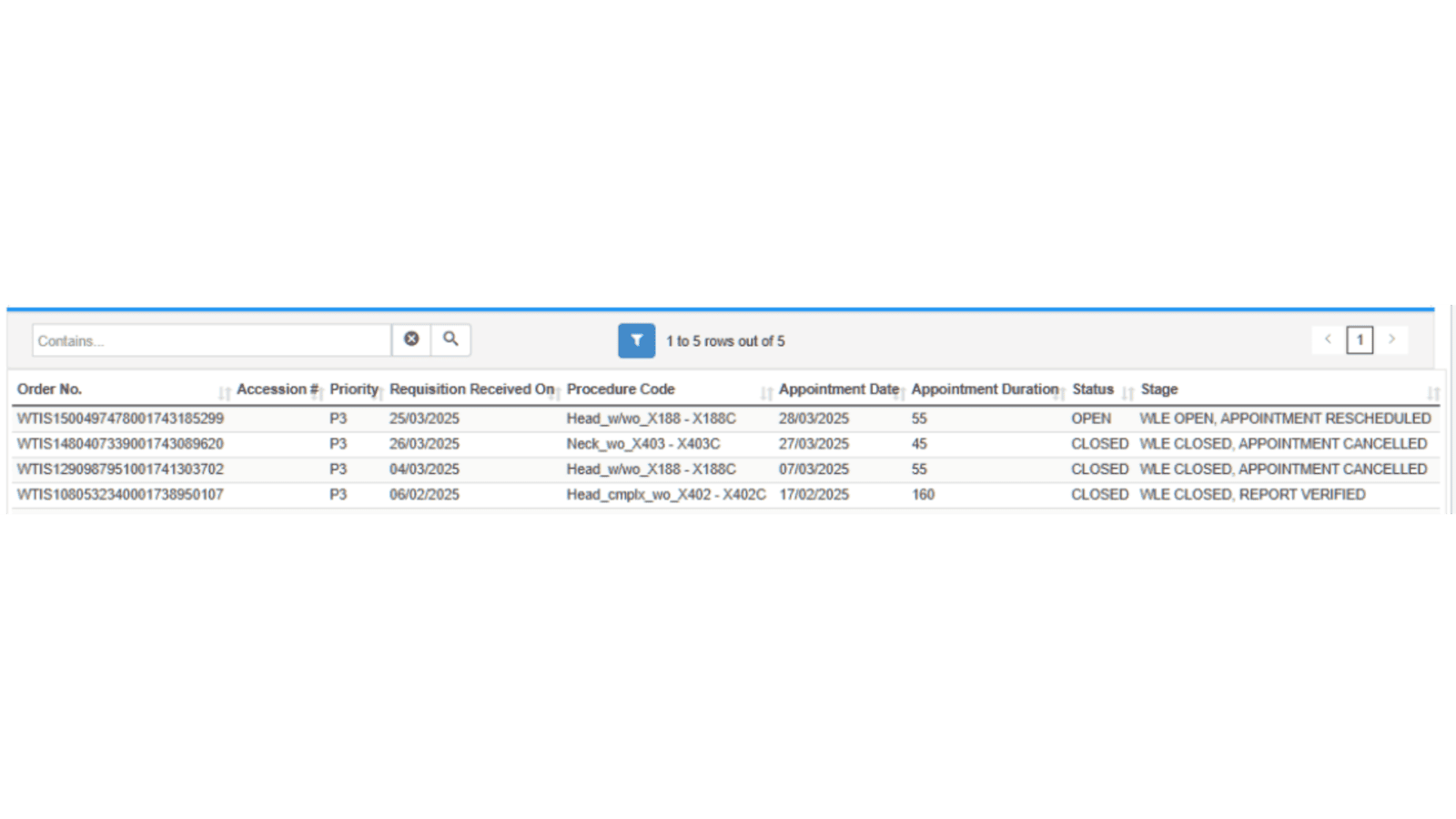Select the row with REPORT VERIFIED stage
Screen dimensions: 1456x819
coord(1252,495)
